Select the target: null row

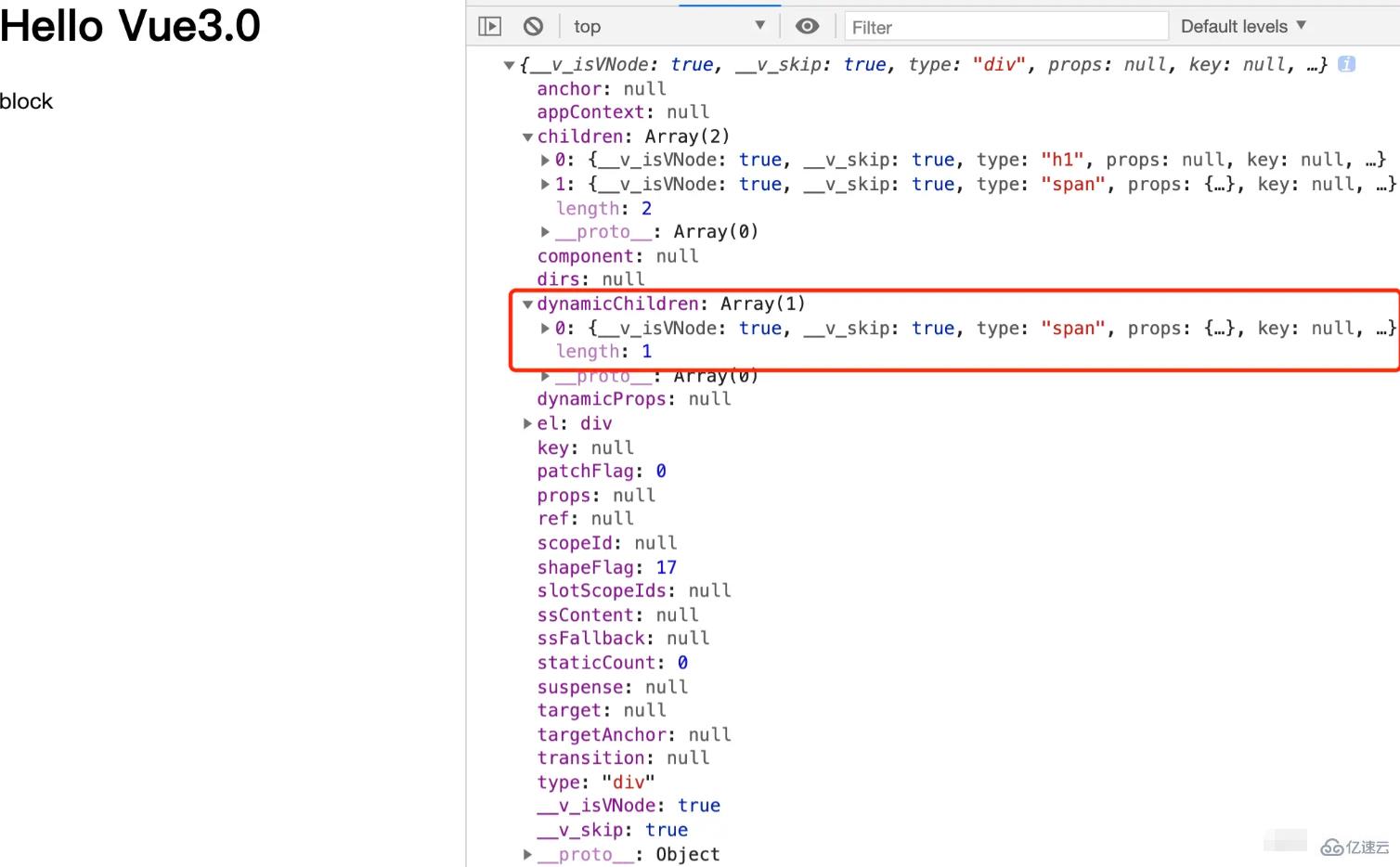[602, 711]
